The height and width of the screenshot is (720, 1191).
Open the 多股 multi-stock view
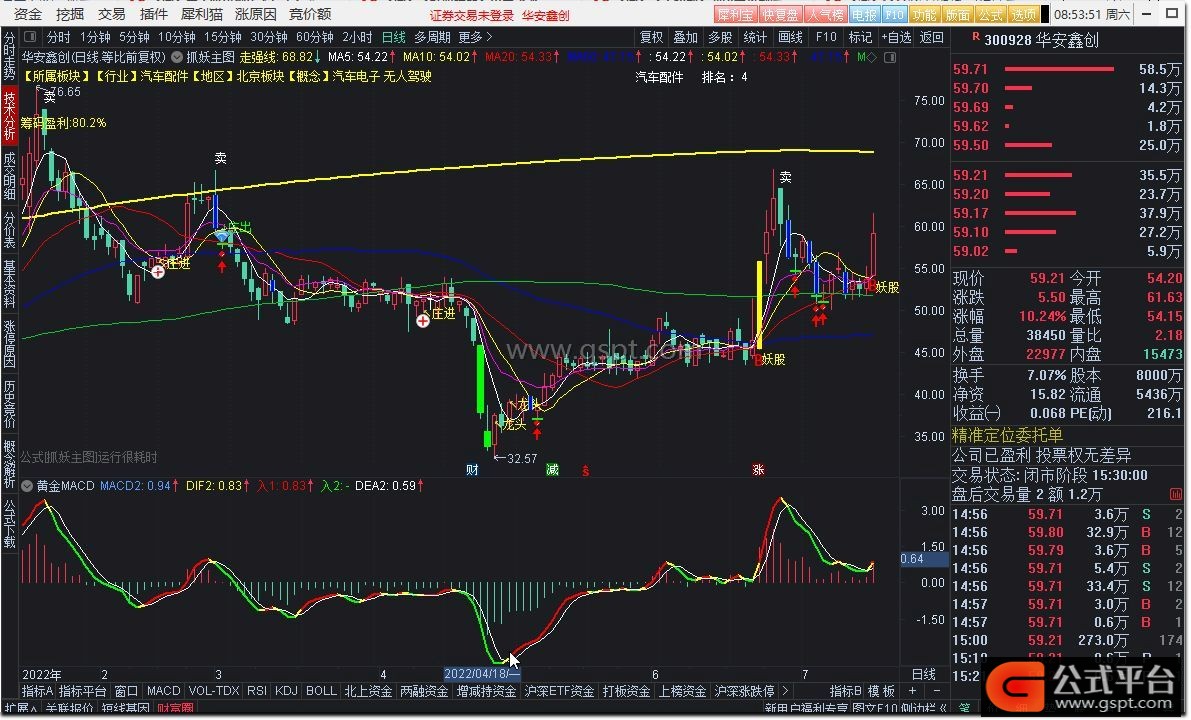720,36
